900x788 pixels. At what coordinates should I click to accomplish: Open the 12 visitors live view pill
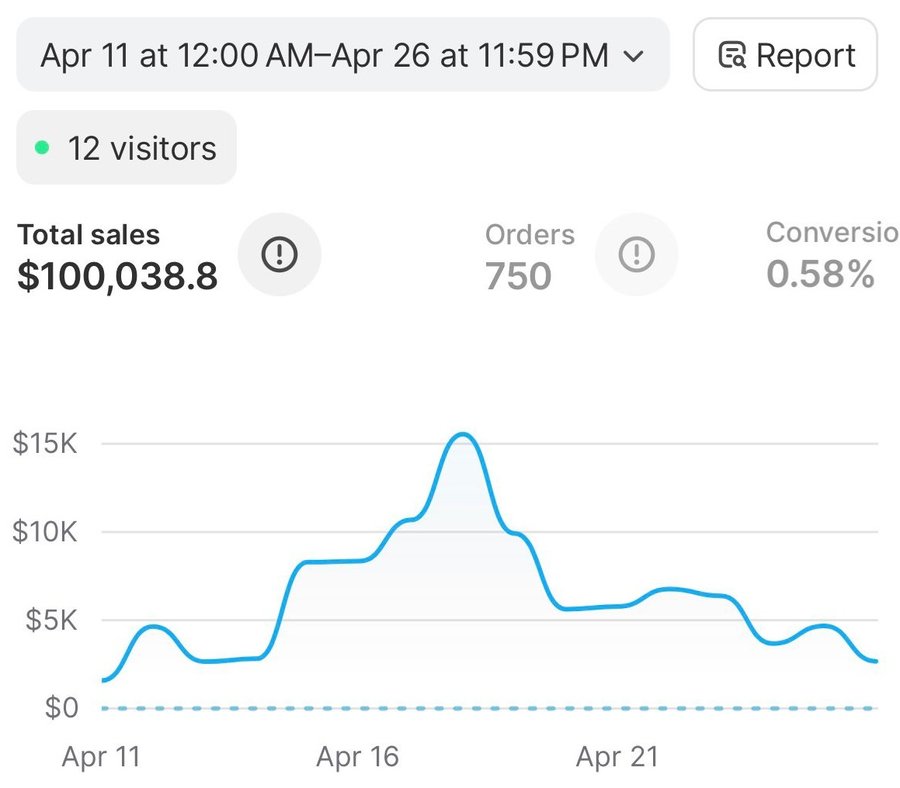point(126,147)
